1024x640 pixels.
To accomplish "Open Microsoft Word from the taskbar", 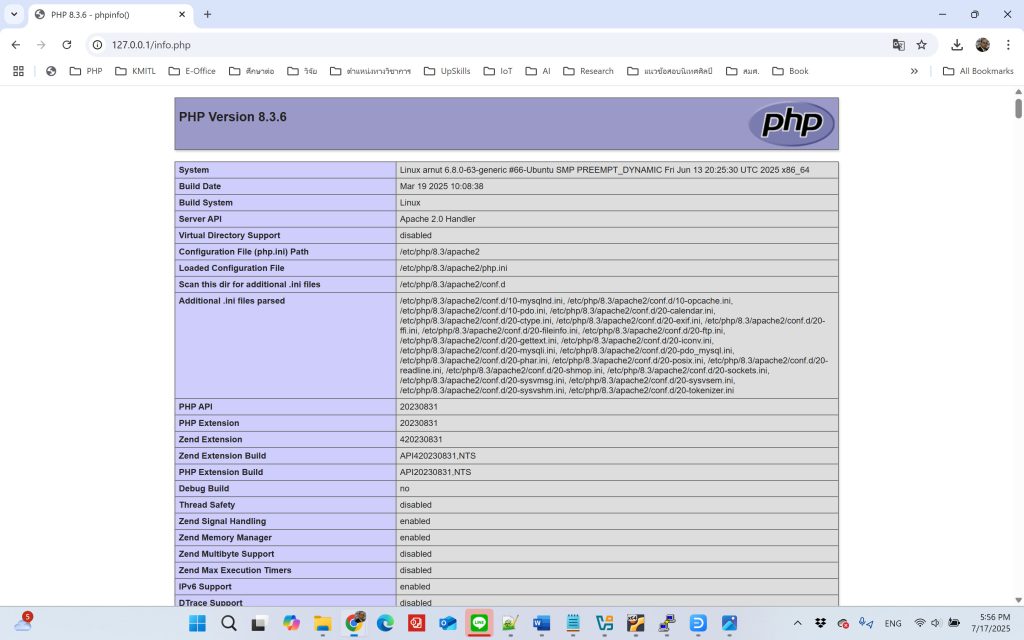I will click(541, 623).
